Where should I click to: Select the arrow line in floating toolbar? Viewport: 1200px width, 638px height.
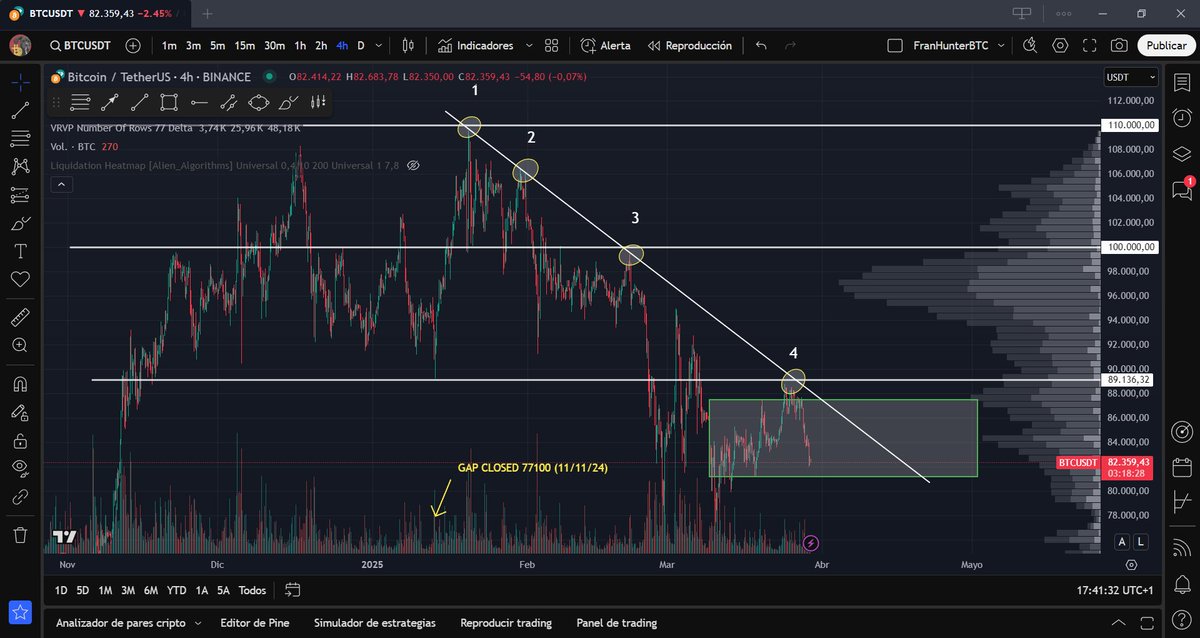tap(110, 101)
